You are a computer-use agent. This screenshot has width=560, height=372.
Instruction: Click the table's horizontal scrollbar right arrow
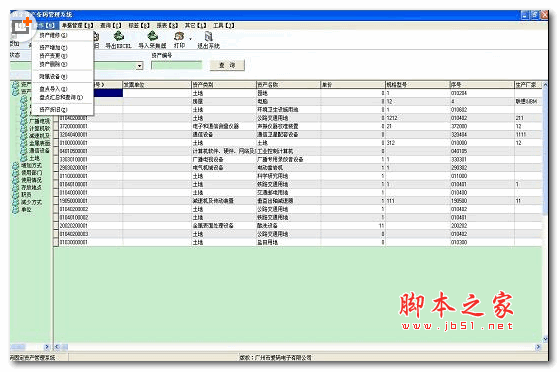pos(538,347)
